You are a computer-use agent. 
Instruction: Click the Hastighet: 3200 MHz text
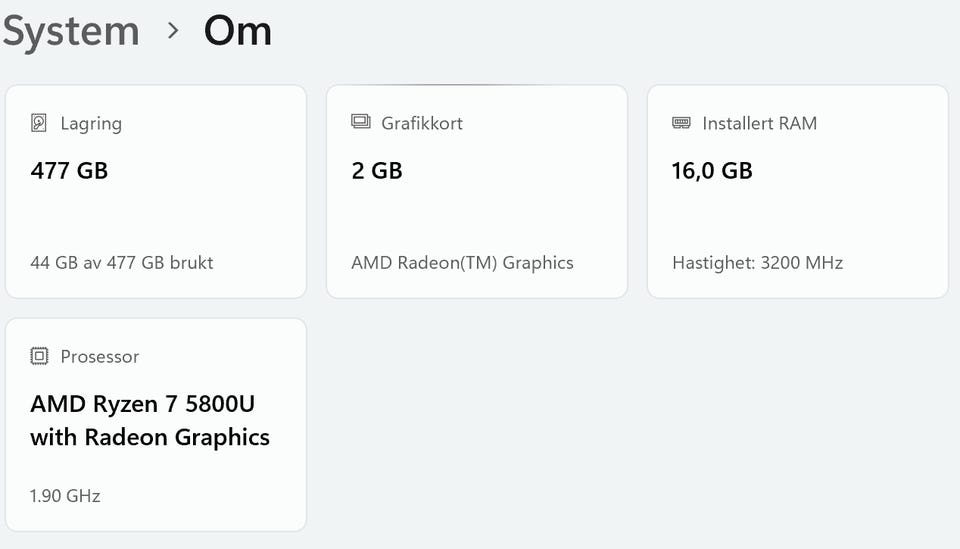(757, 263)
